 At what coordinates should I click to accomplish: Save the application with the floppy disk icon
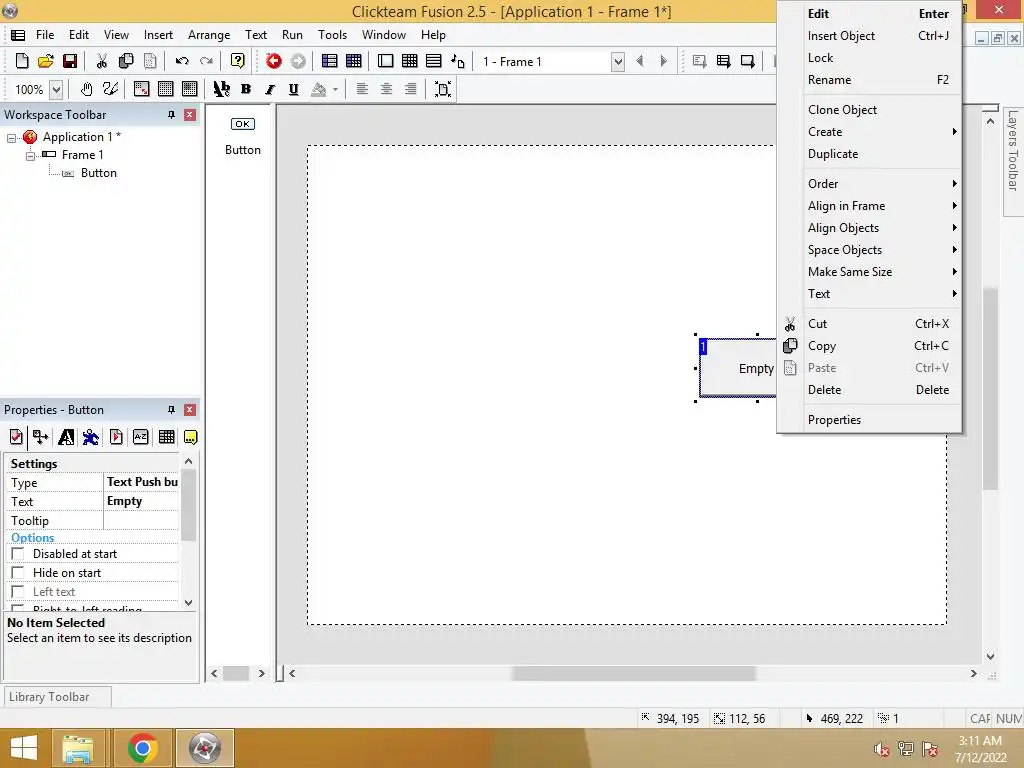pos(70,61)
